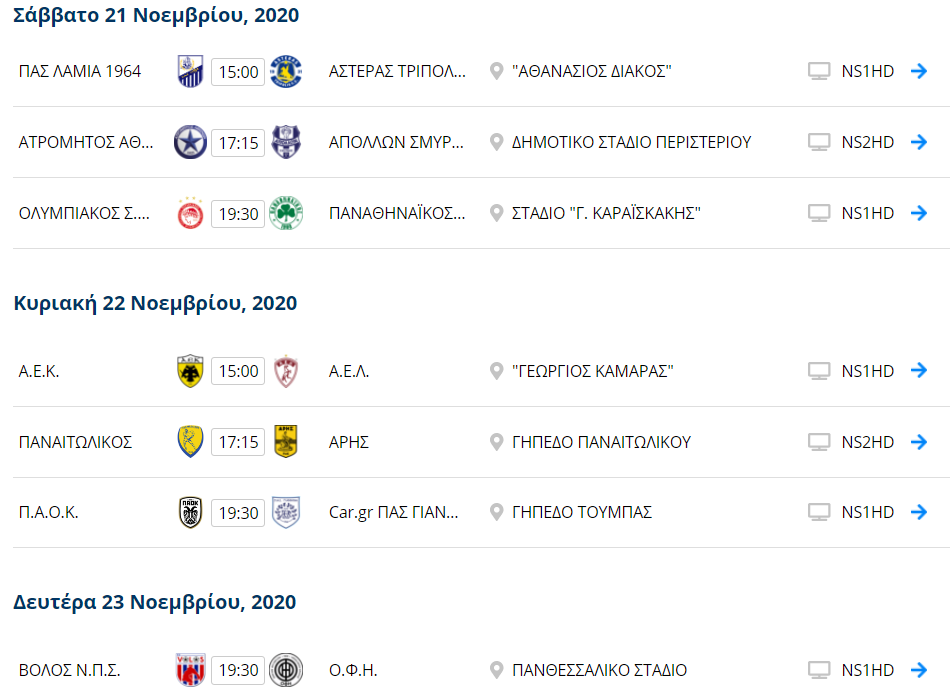
Task: Click TV icon beside NS2HD in Ατρόμητος row
Action: click(819, 142)
